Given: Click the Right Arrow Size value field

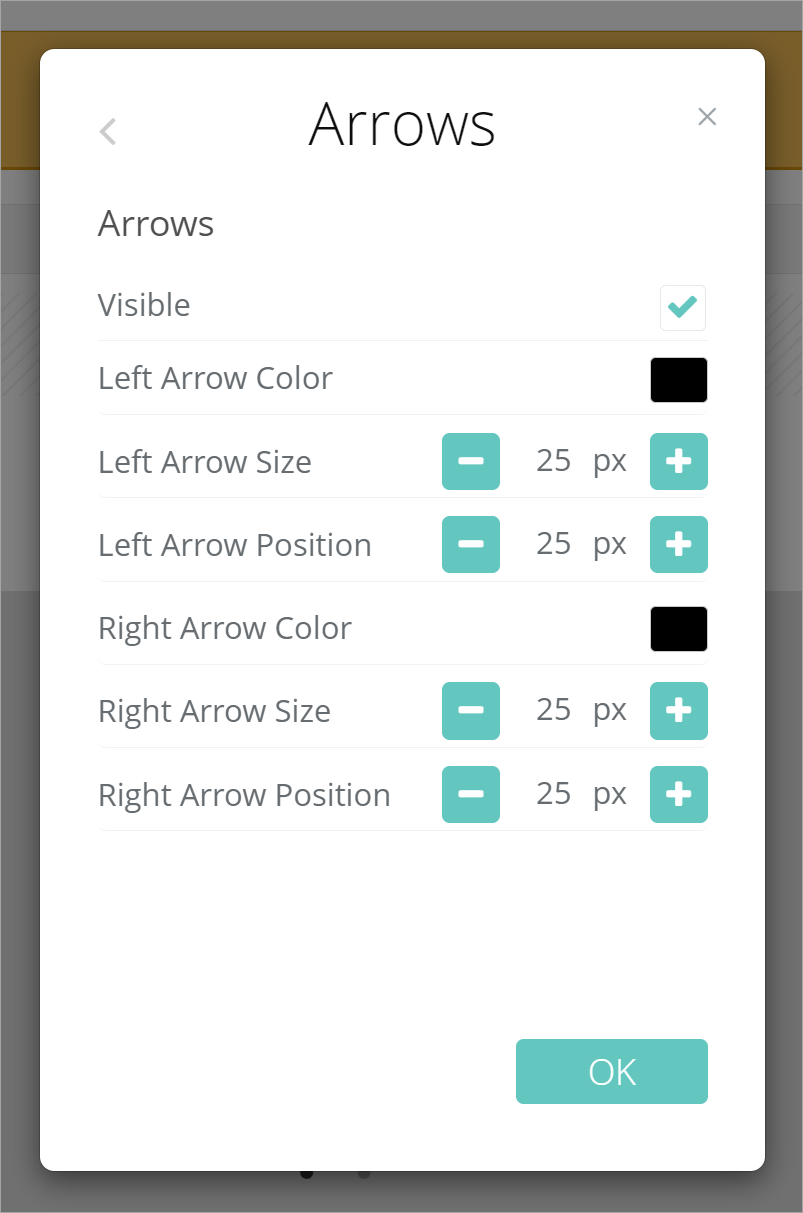Looking at the screenshot, I should [554, 710].
